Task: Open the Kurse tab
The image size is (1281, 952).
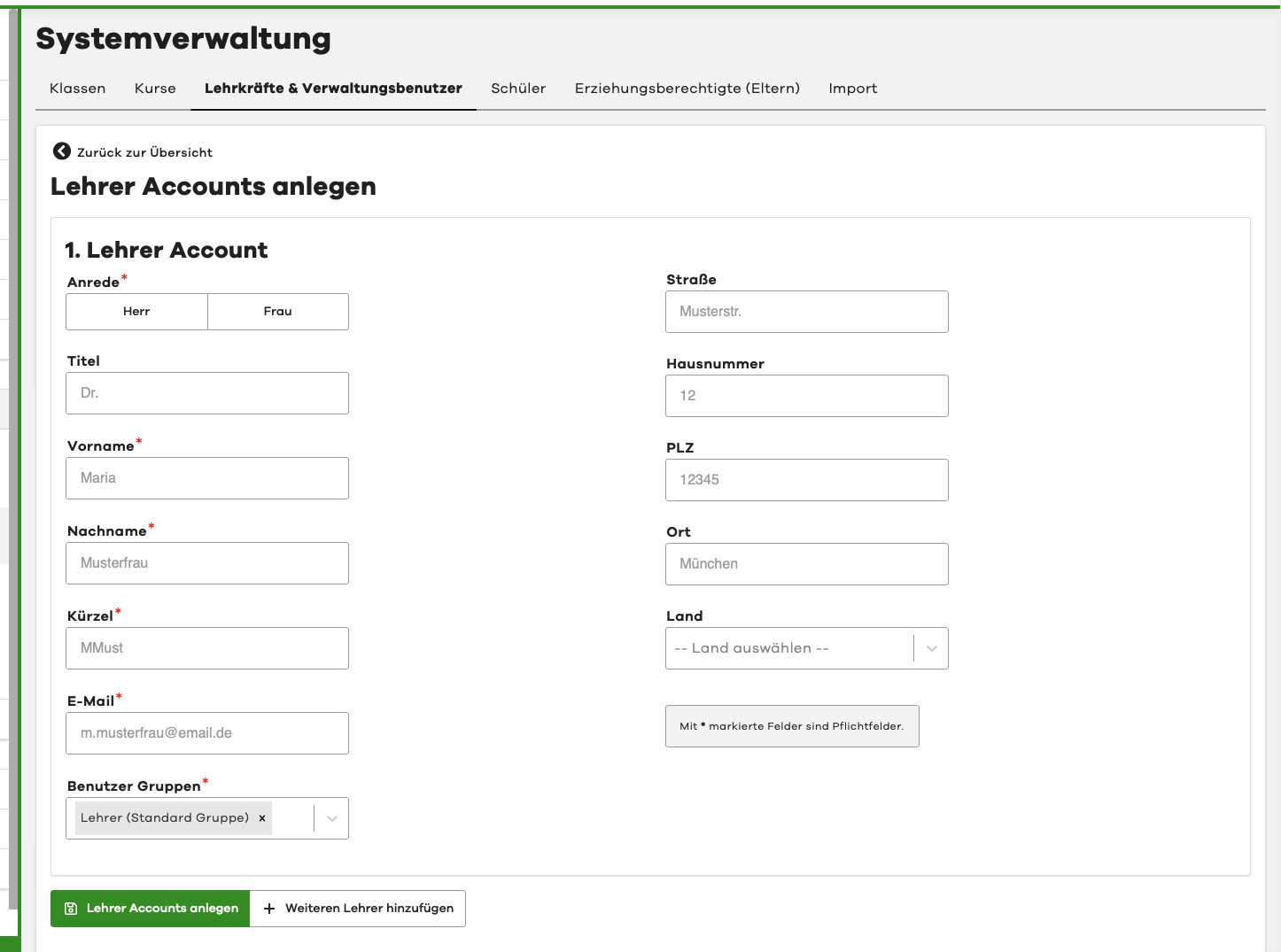Action: point(155,89)
